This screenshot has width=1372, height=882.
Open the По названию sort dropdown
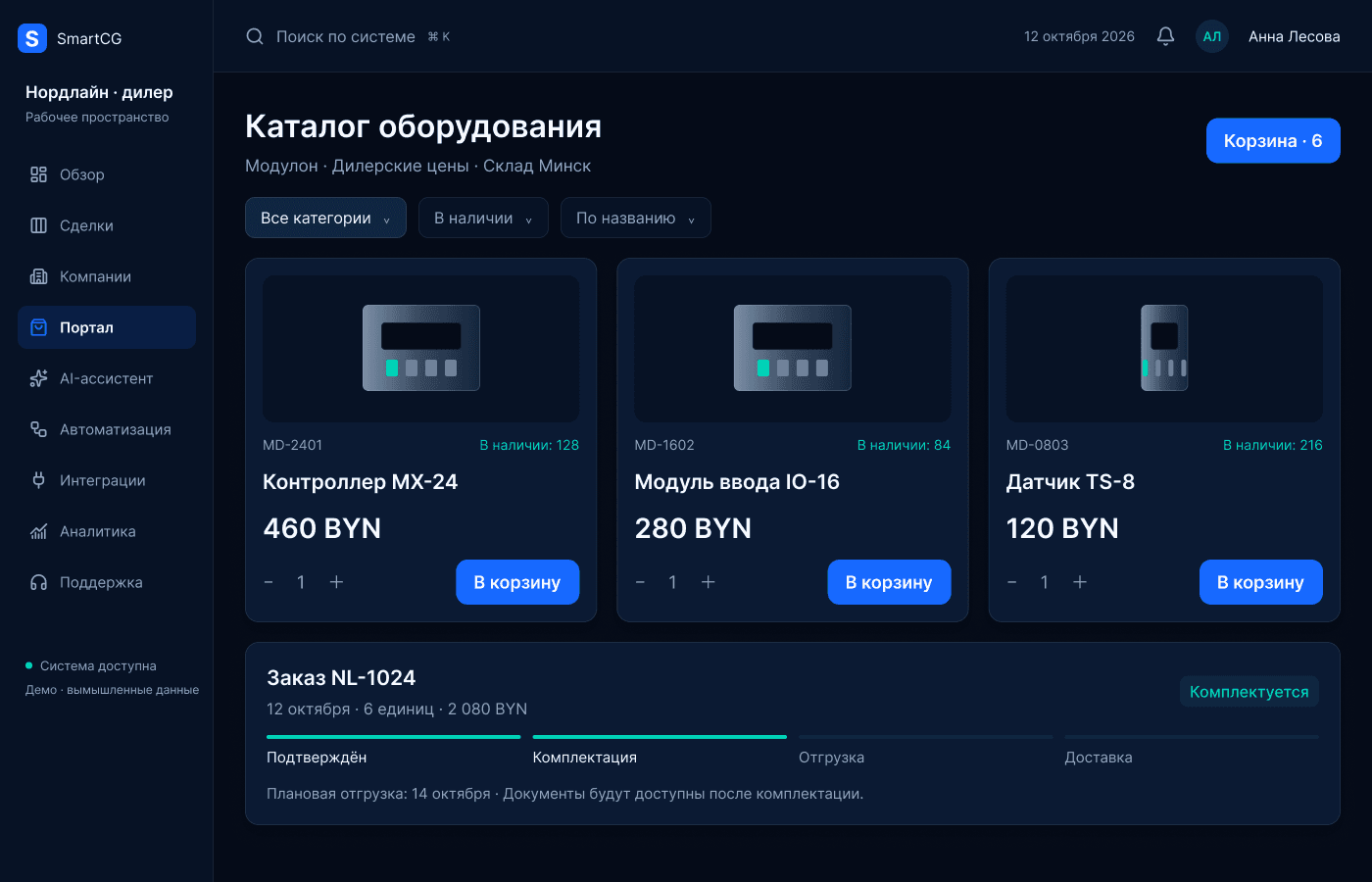pyautogui.click(x=636, y=218)
